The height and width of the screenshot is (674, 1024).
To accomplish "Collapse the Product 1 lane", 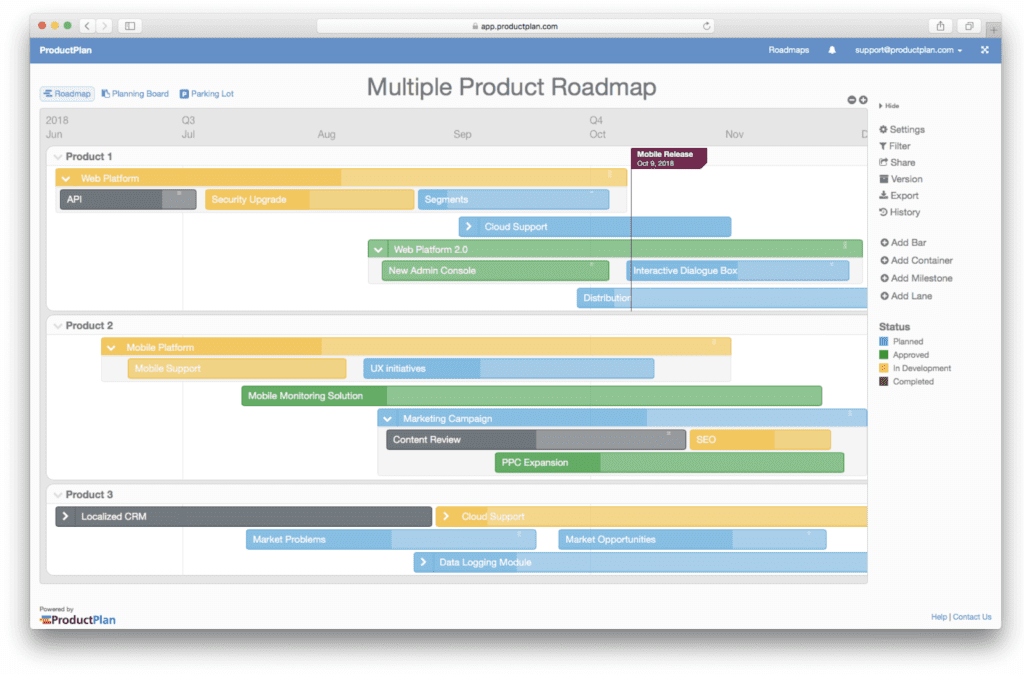I will 56,156.
